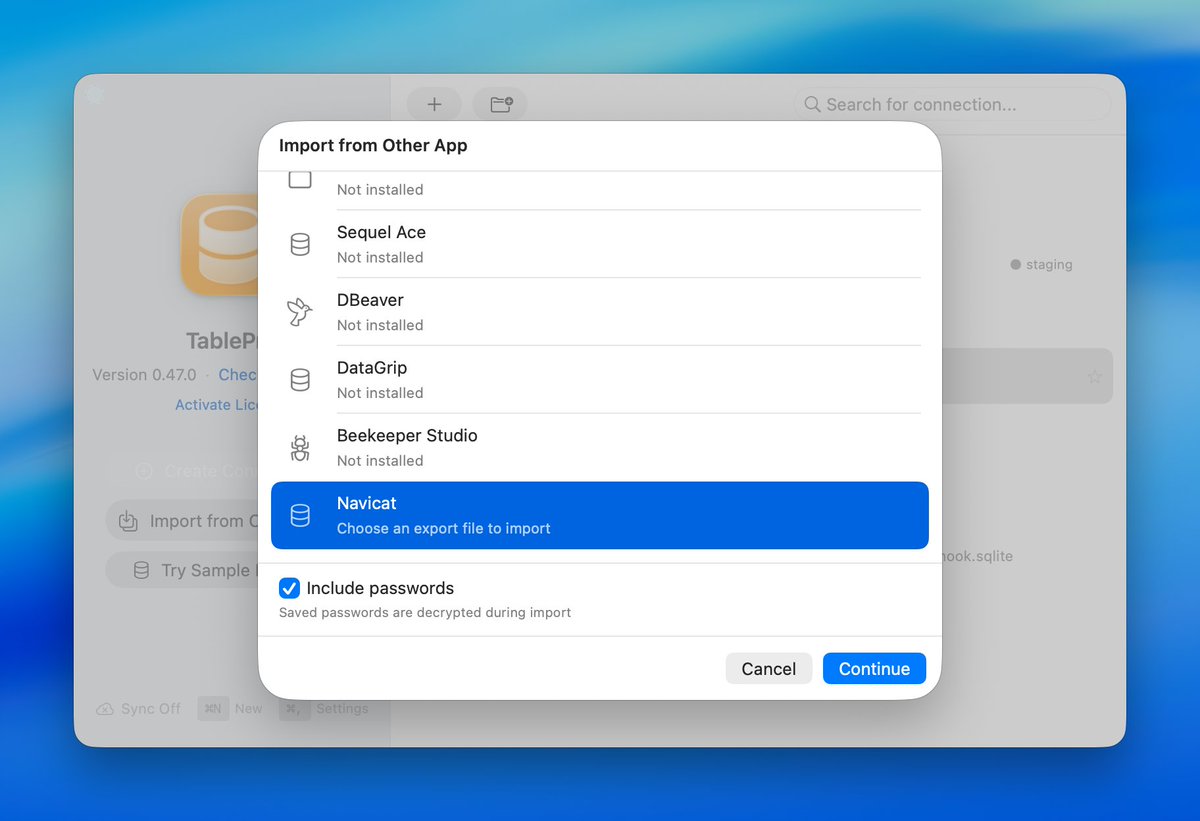The image size is (1200, 821).
Task: Select the Sequel Ace row
Action: [600, 244]
